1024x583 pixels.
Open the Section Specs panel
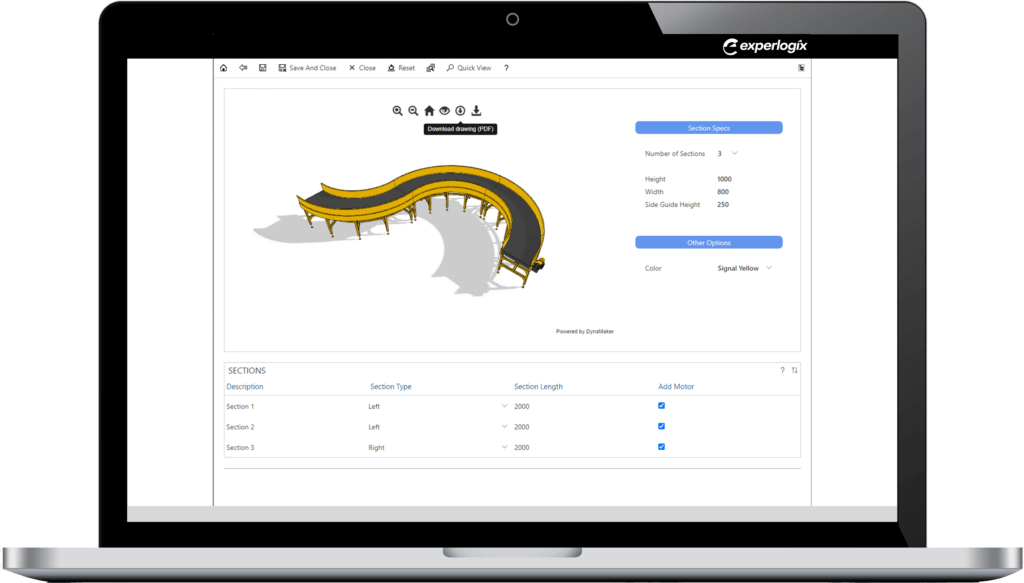(708, 127)
